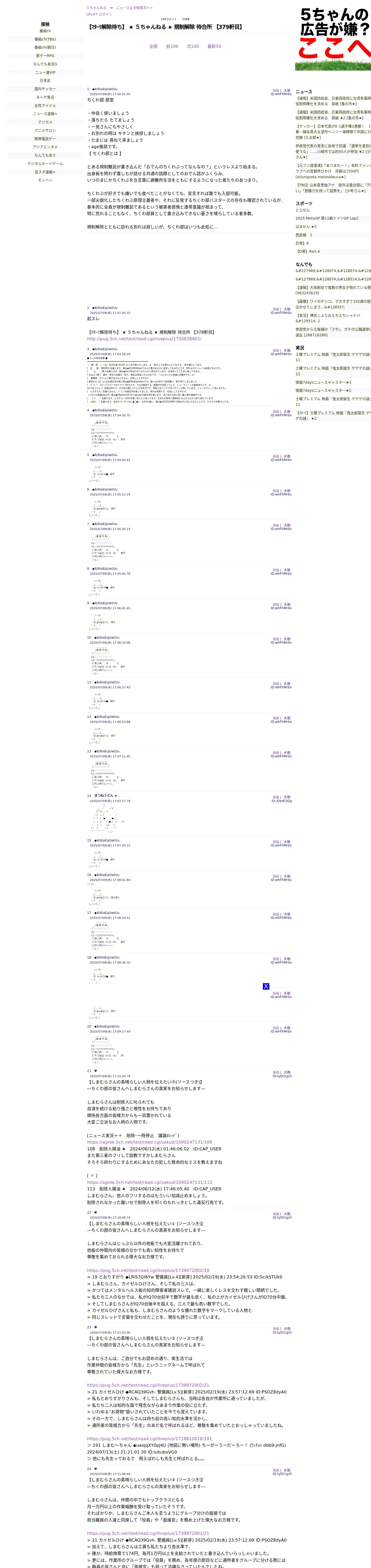Click 垢版 link on post 2
371x1568 pixels.
[x=276, y=309]
